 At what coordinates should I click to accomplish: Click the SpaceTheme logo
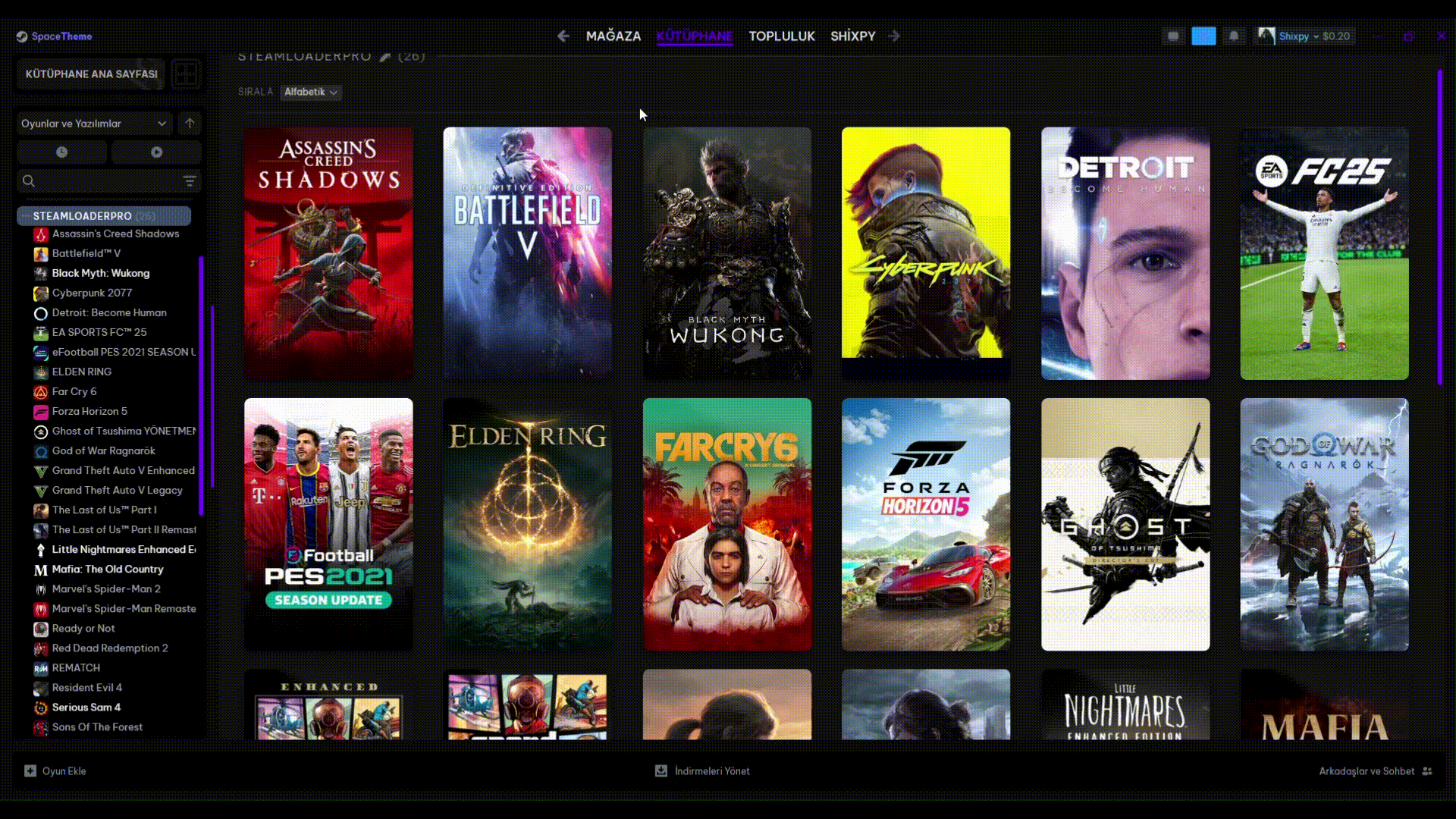point(53,36)
